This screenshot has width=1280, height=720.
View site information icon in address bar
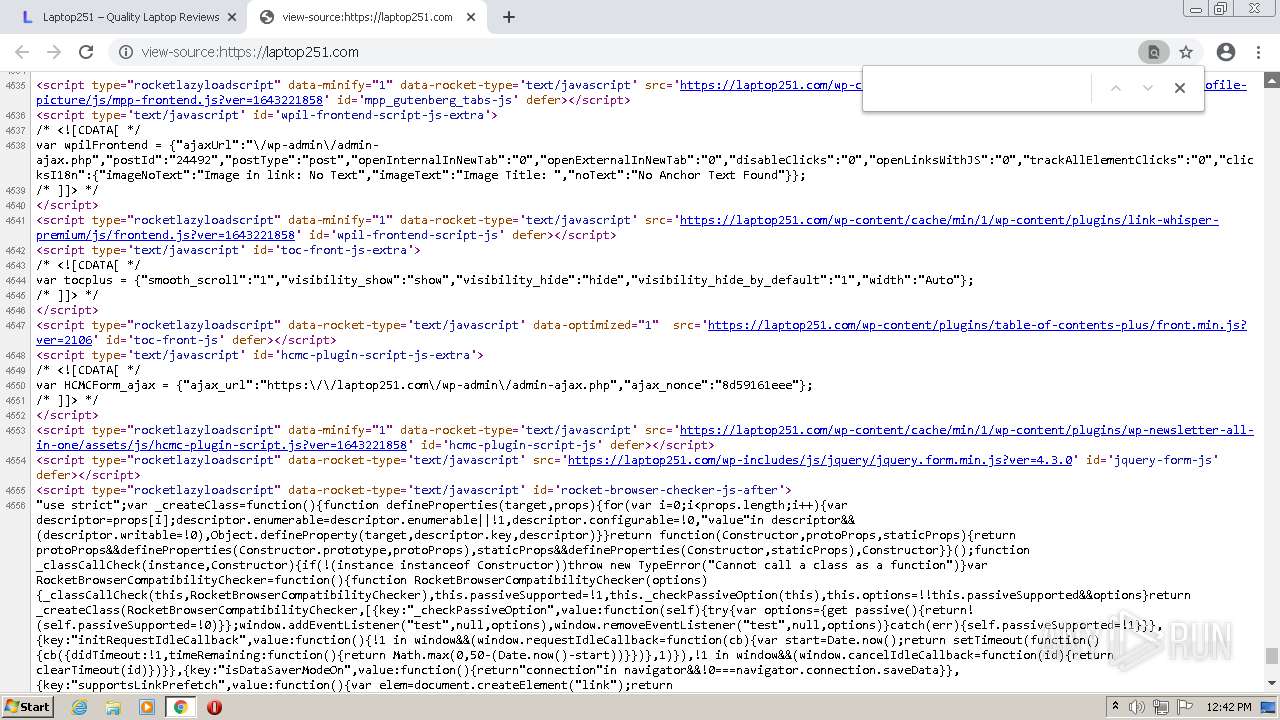126,52
